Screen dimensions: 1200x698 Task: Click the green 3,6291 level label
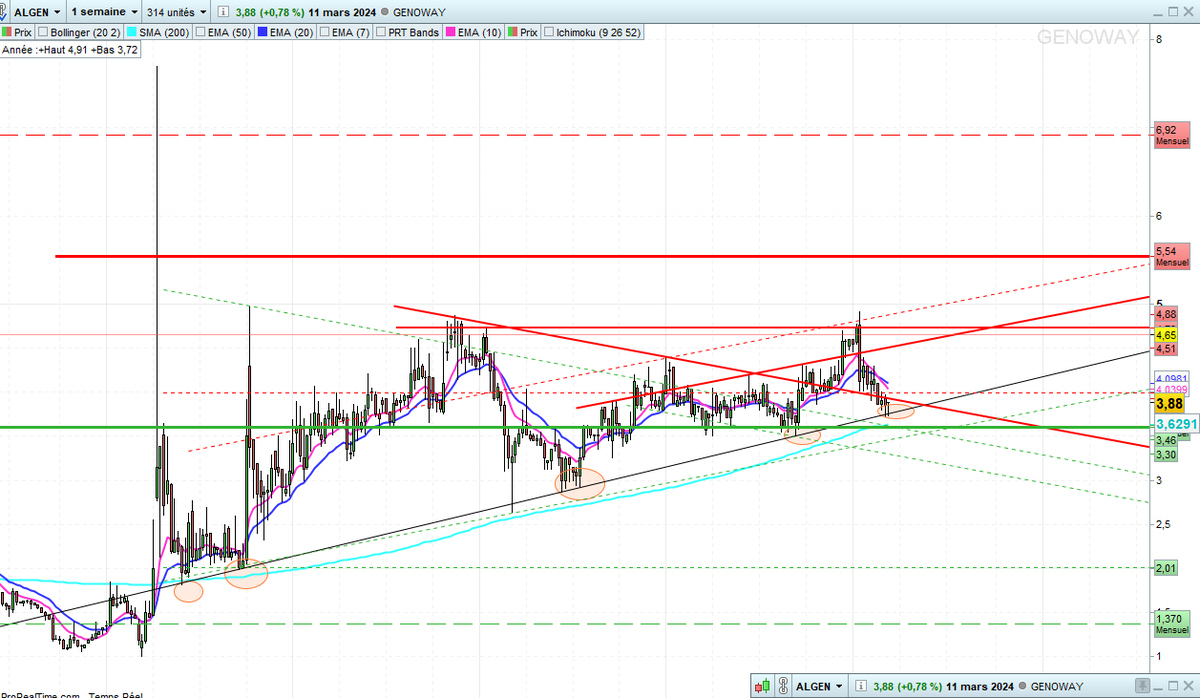tap(1175, 424)
